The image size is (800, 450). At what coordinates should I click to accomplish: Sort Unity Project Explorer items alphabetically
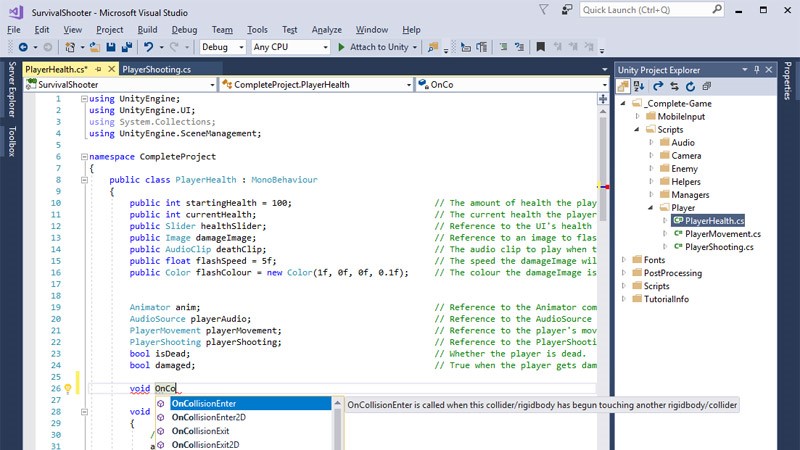639,86
